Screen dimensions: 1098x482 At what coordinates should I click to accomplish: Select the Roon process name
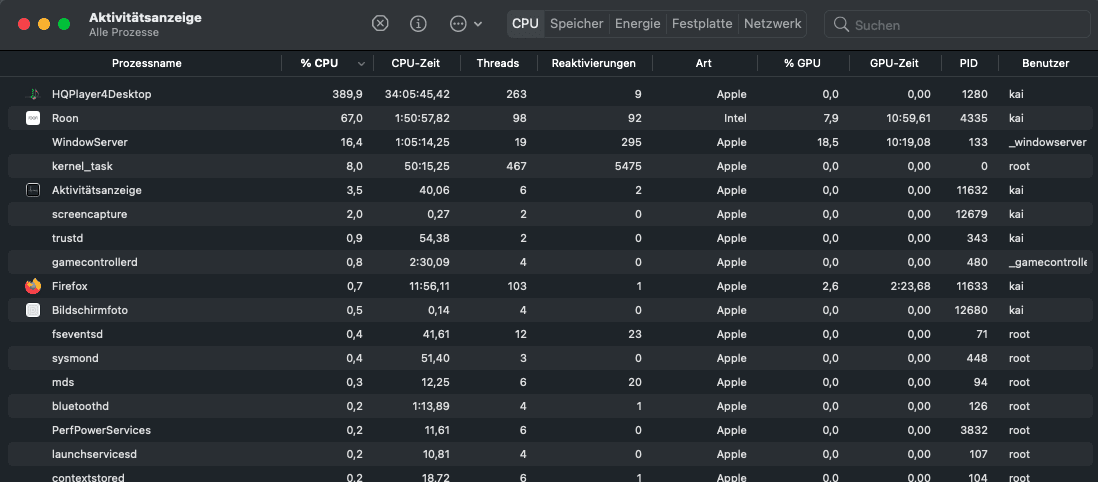65,118
